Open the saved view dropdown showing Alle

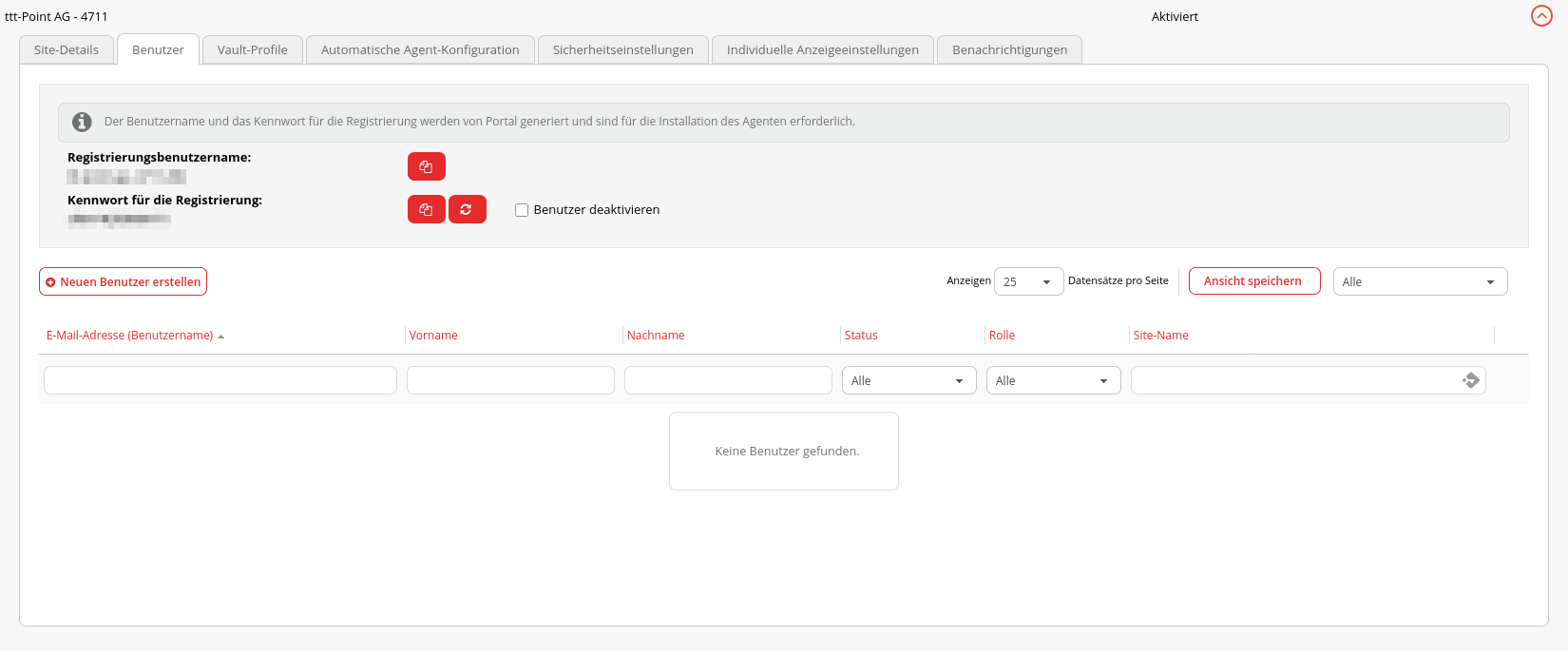point(1420,282)
